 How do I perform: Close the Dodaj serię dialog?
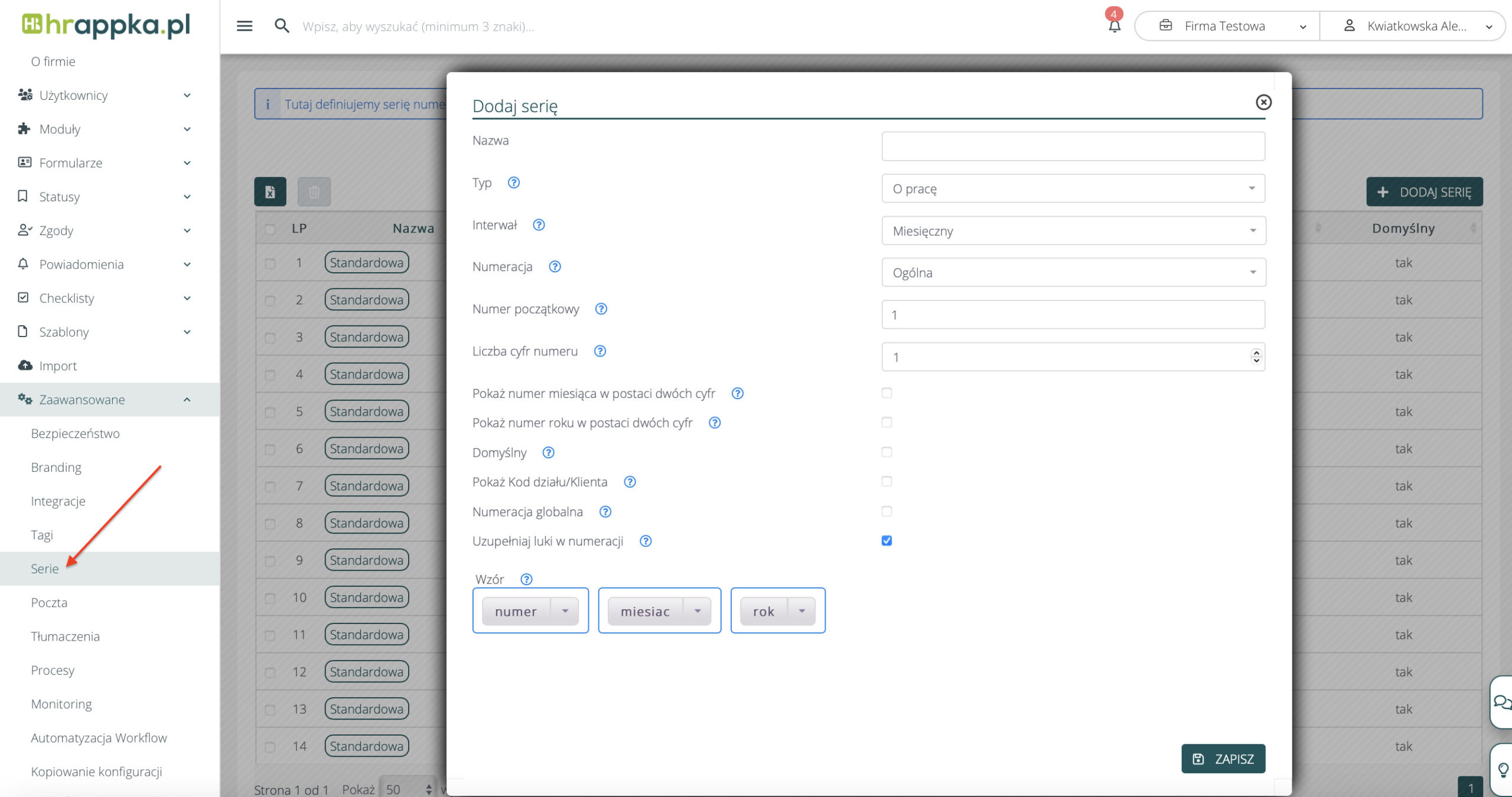[x=1263, y=102]
